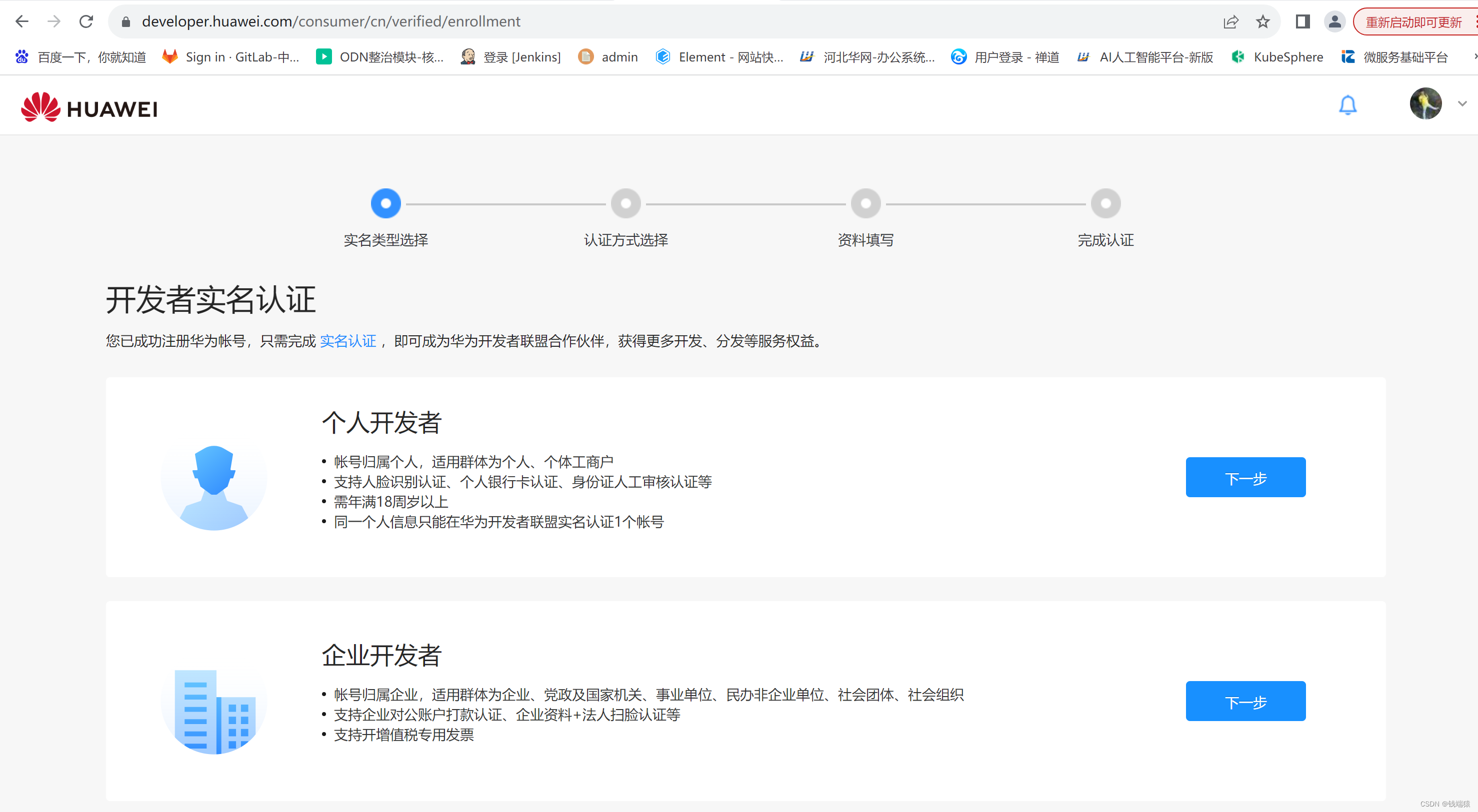This screenshot has width=1478, height=812.
Task: Click the address bar URL
Action: coord(331,22)
